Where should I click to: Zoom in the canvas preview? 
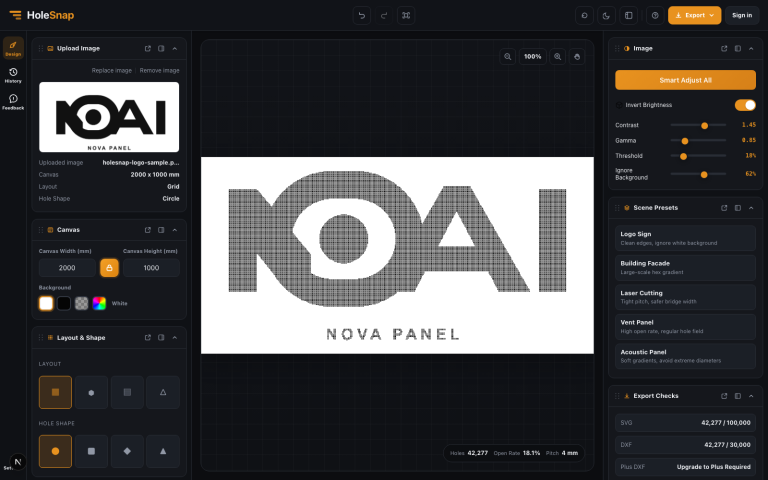tap(557, 56)
